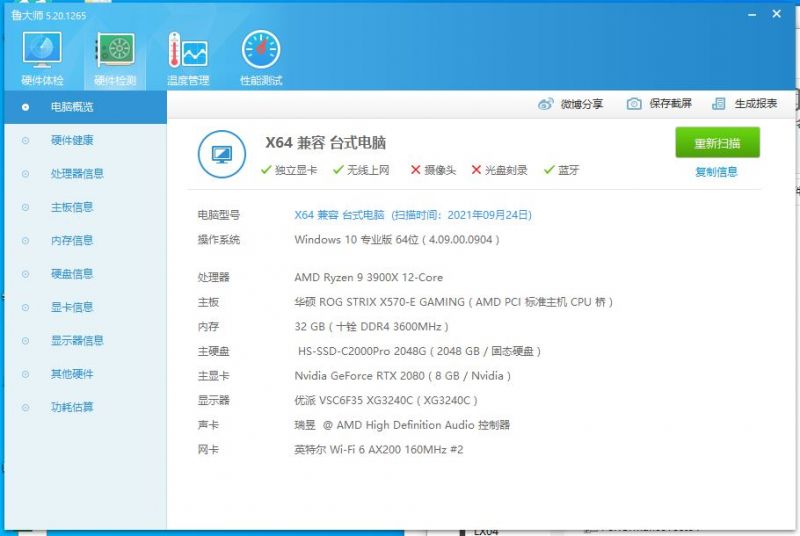Click the 优派 VSC6F35 XG3240C monitor text
The width and height of the screenshot is (800, 536).
386,400
